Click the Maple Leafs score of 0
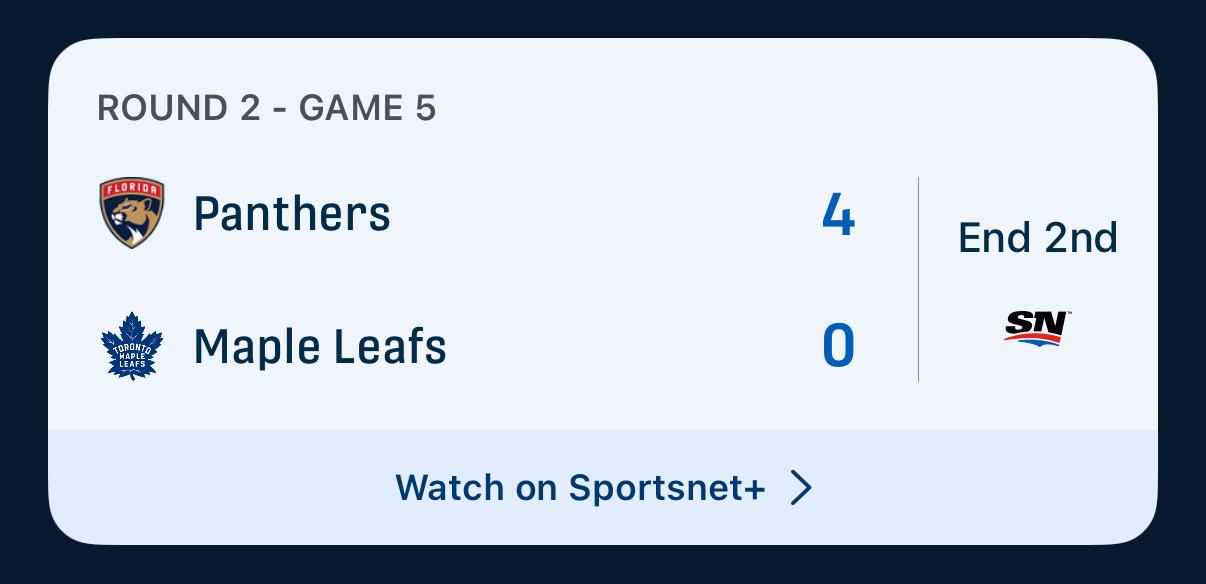The width and height of the screenshot is (1206, 584). click(x=838, y=346)
